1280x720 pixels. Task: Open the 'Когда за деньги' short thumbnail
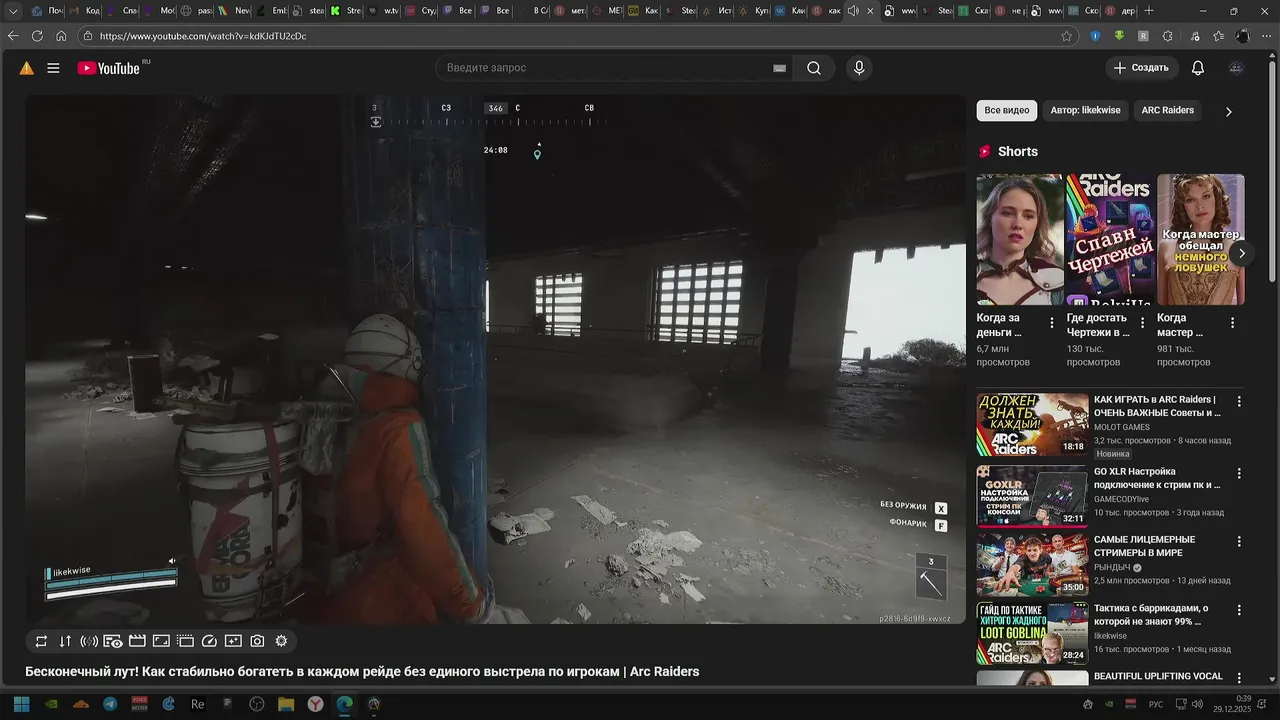click(x=1020, y=240)
